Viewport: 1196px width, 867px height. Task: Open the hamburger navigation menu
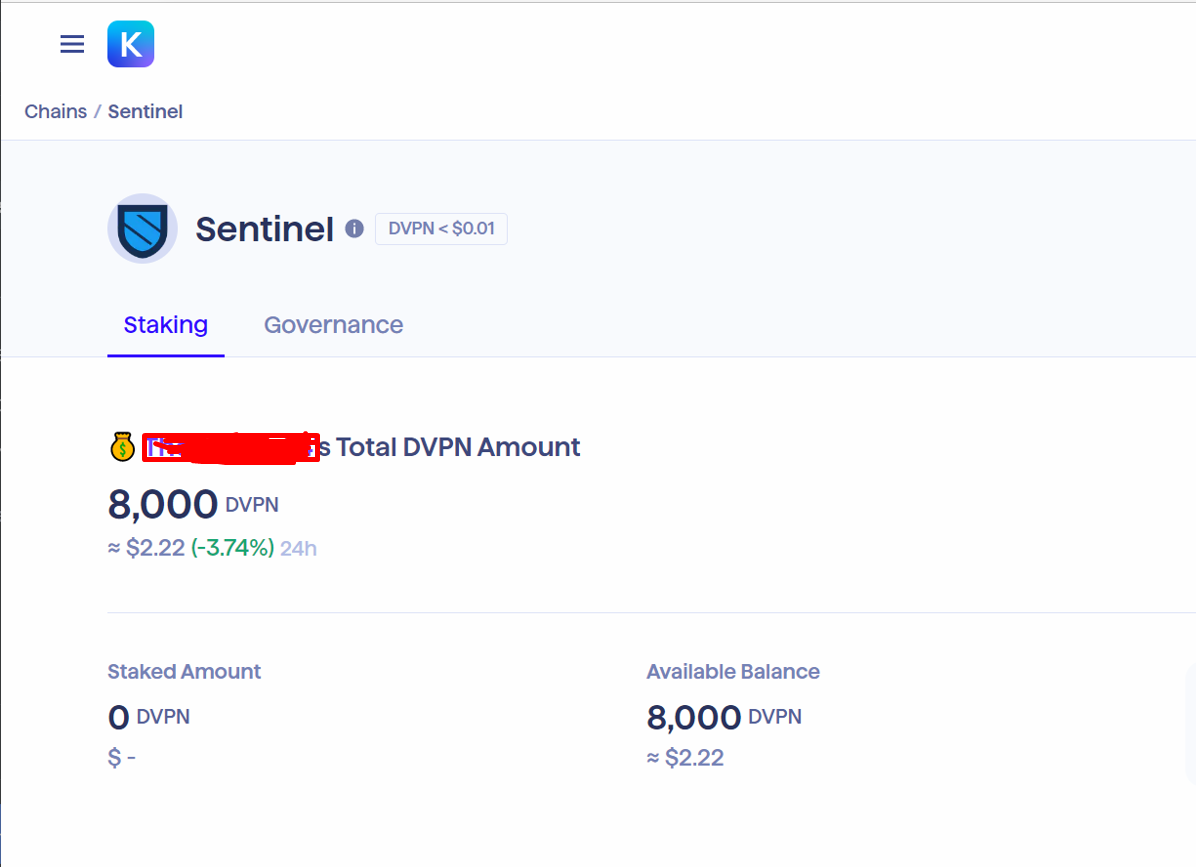click(72, 44)
